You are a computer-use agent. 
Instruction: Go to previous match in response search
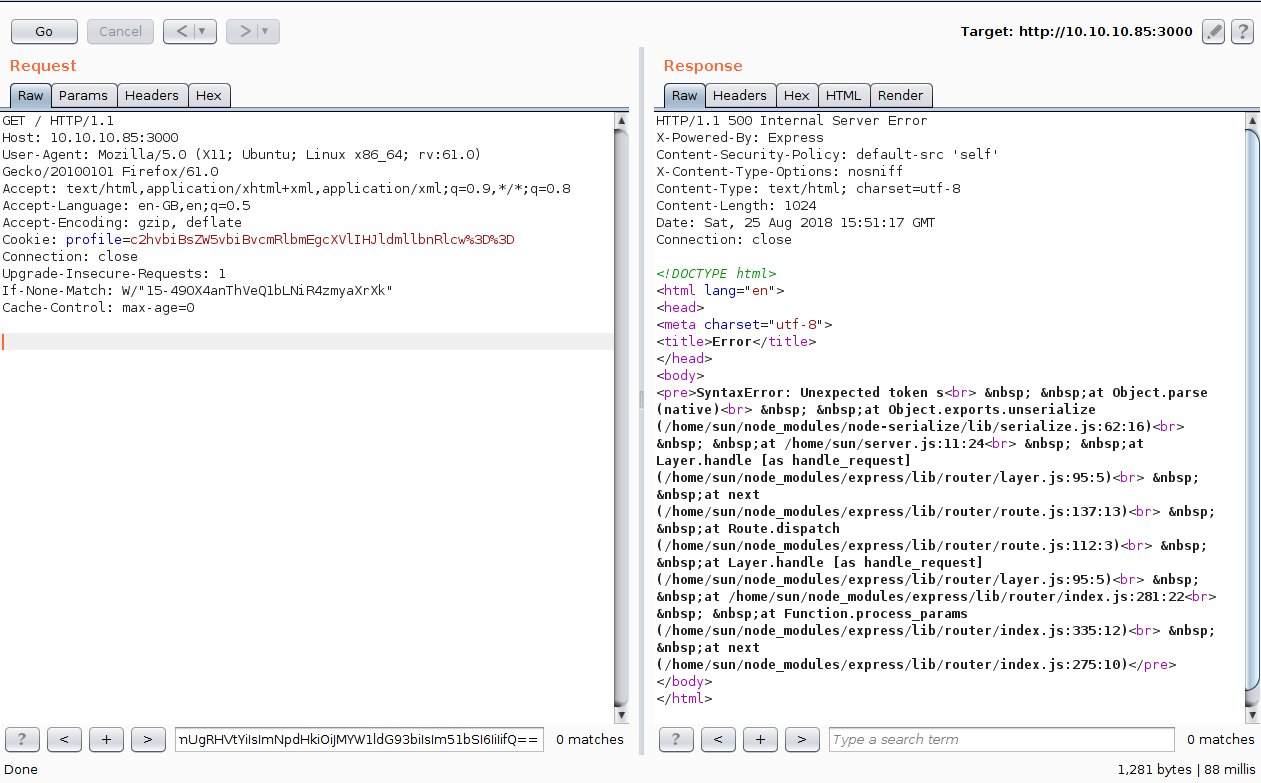pos(718,739)
